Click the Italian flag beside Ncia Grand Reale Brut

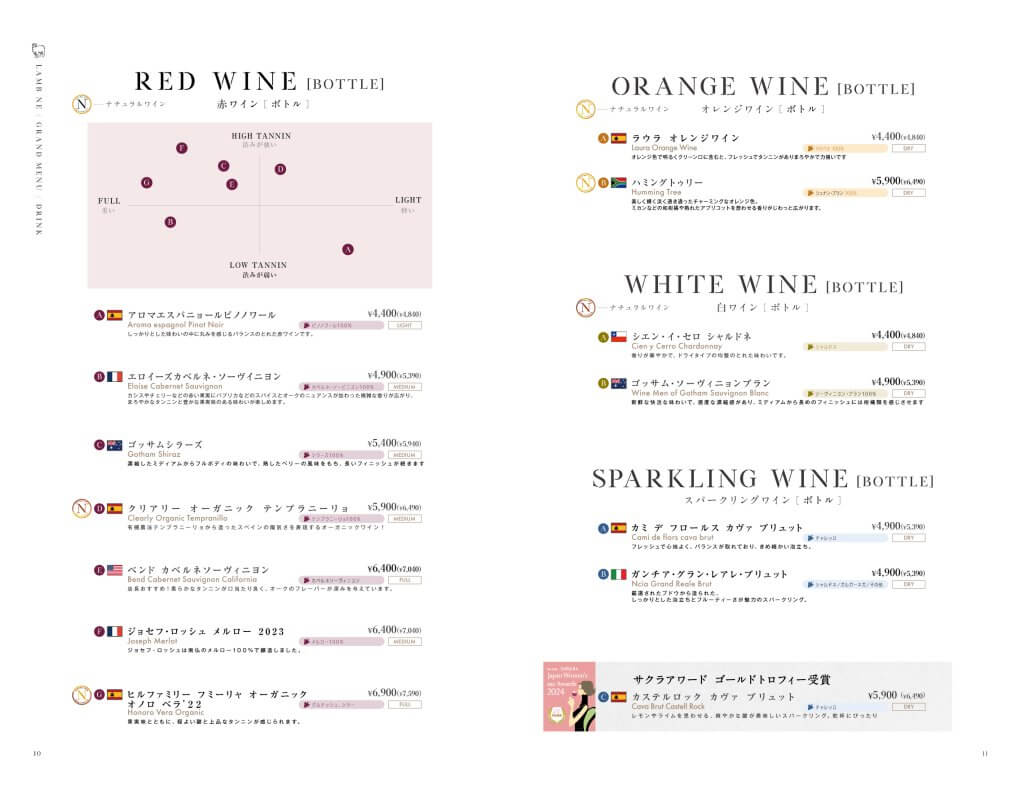pyautogui.click(x=618, y=575)
